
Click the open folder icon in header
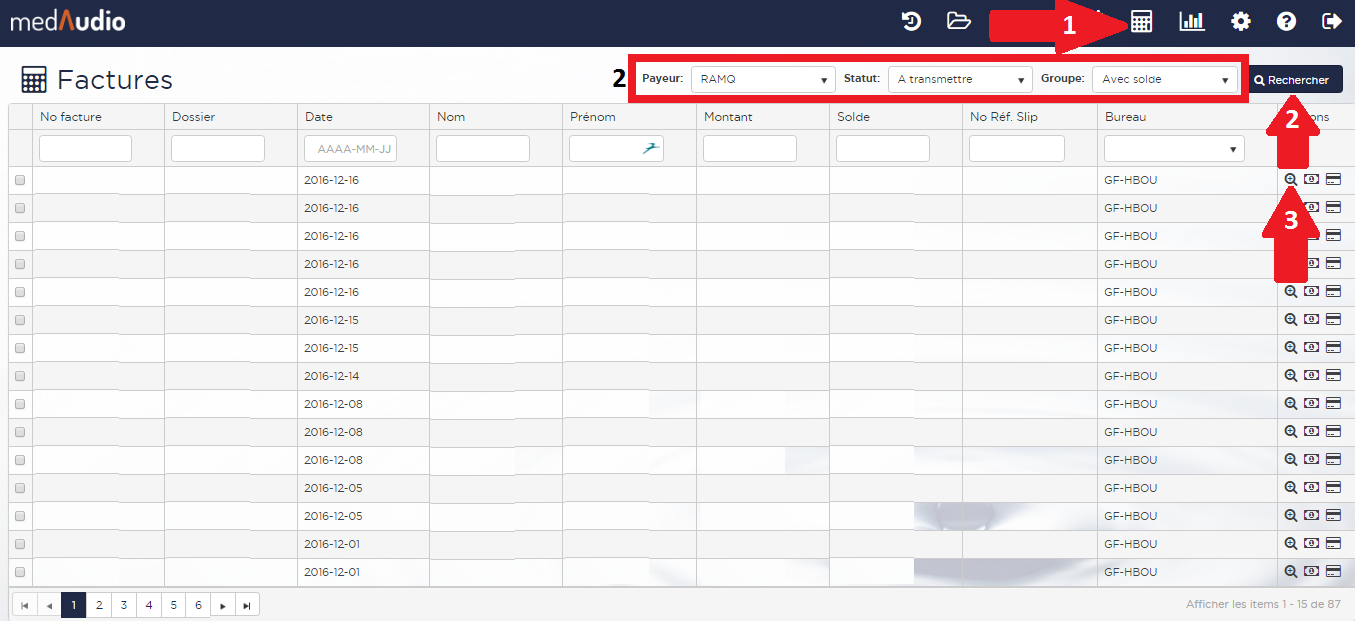click(x=959, y=21)
